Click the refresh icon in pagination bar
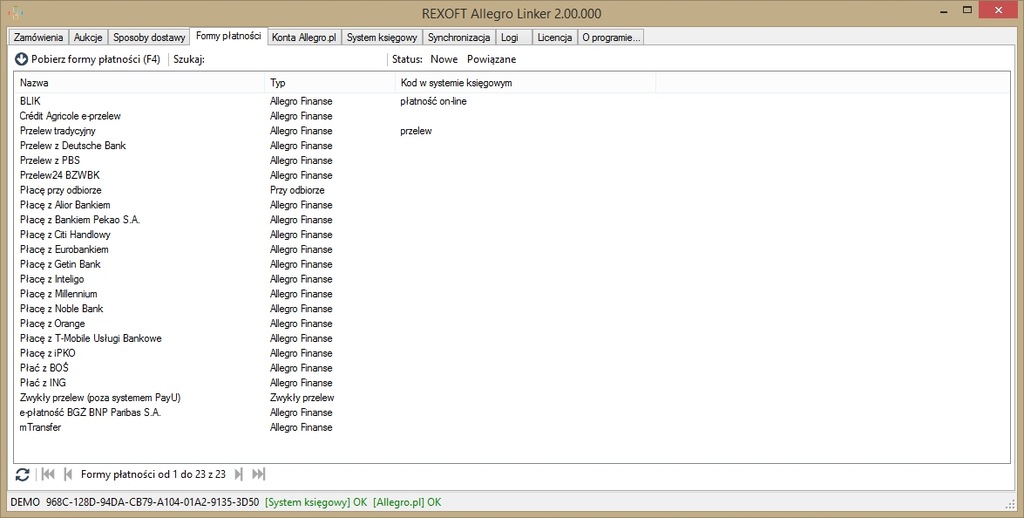Image resolution: width=1024 pixels, height=518 pixels. [22, 475]
